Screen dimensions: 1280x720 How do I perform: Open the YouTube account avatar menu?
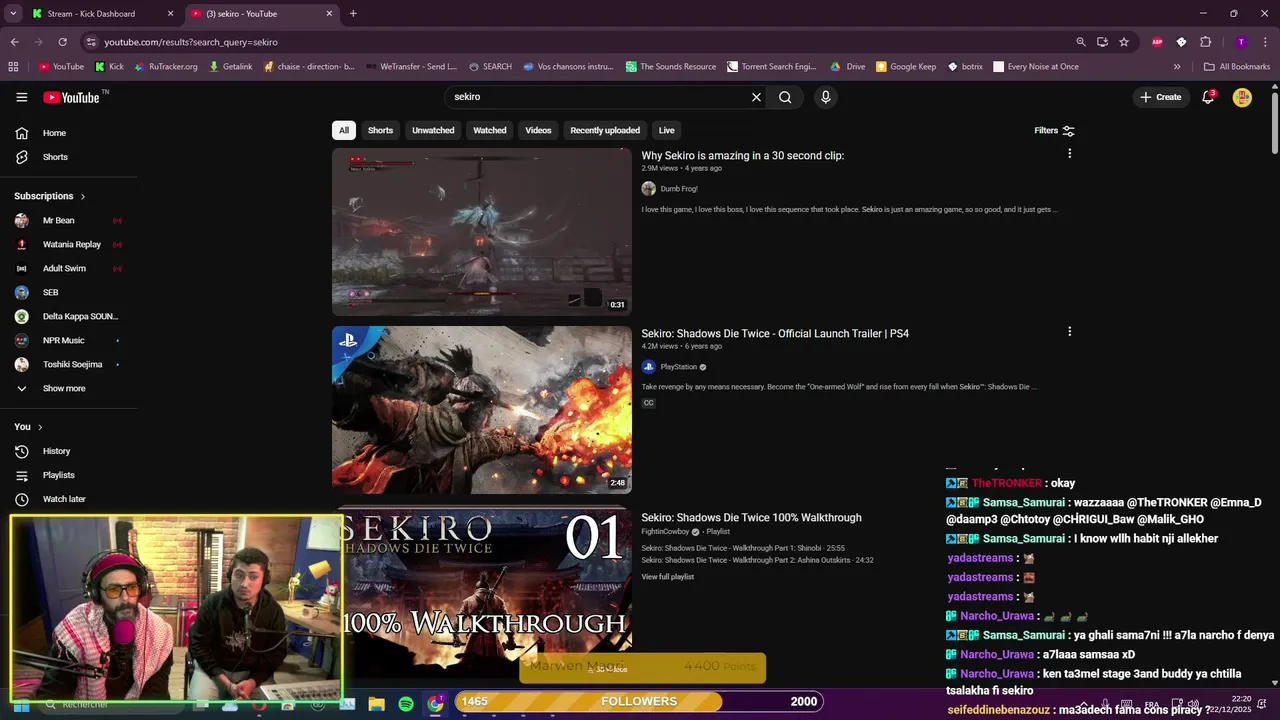tap(1242, 97)
